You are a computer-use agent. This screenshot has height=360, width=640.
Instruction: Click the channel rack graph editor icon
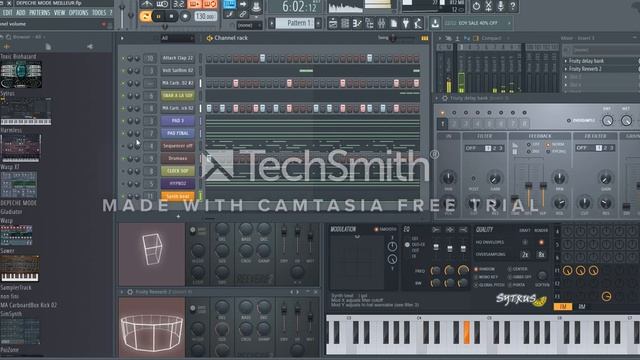pos(424,38)
